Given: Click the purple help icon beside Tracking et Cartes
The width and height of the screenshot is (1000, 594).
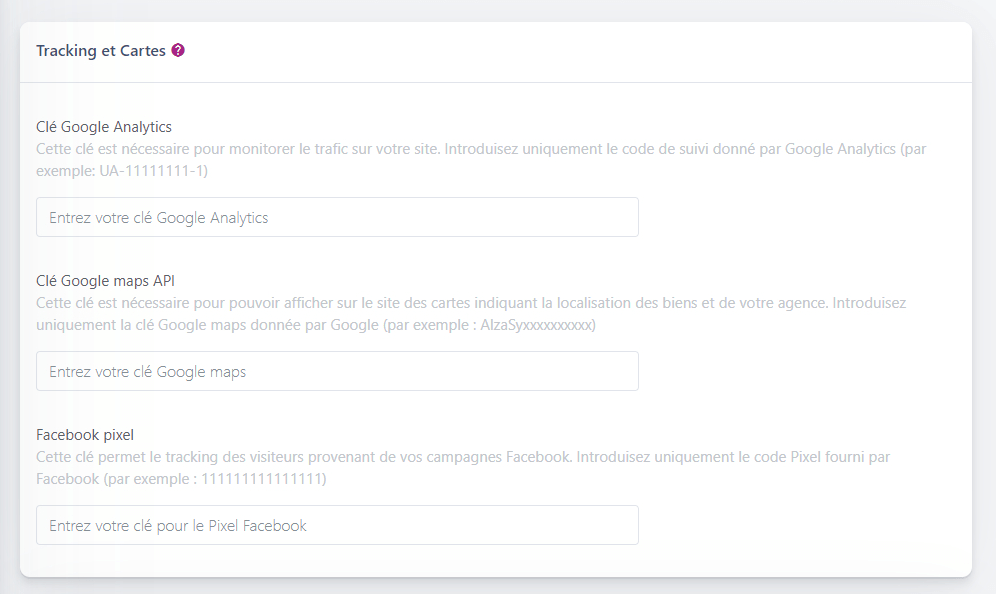Looking at the screenshot, I should pyautogui.click(x=178, y=50).
